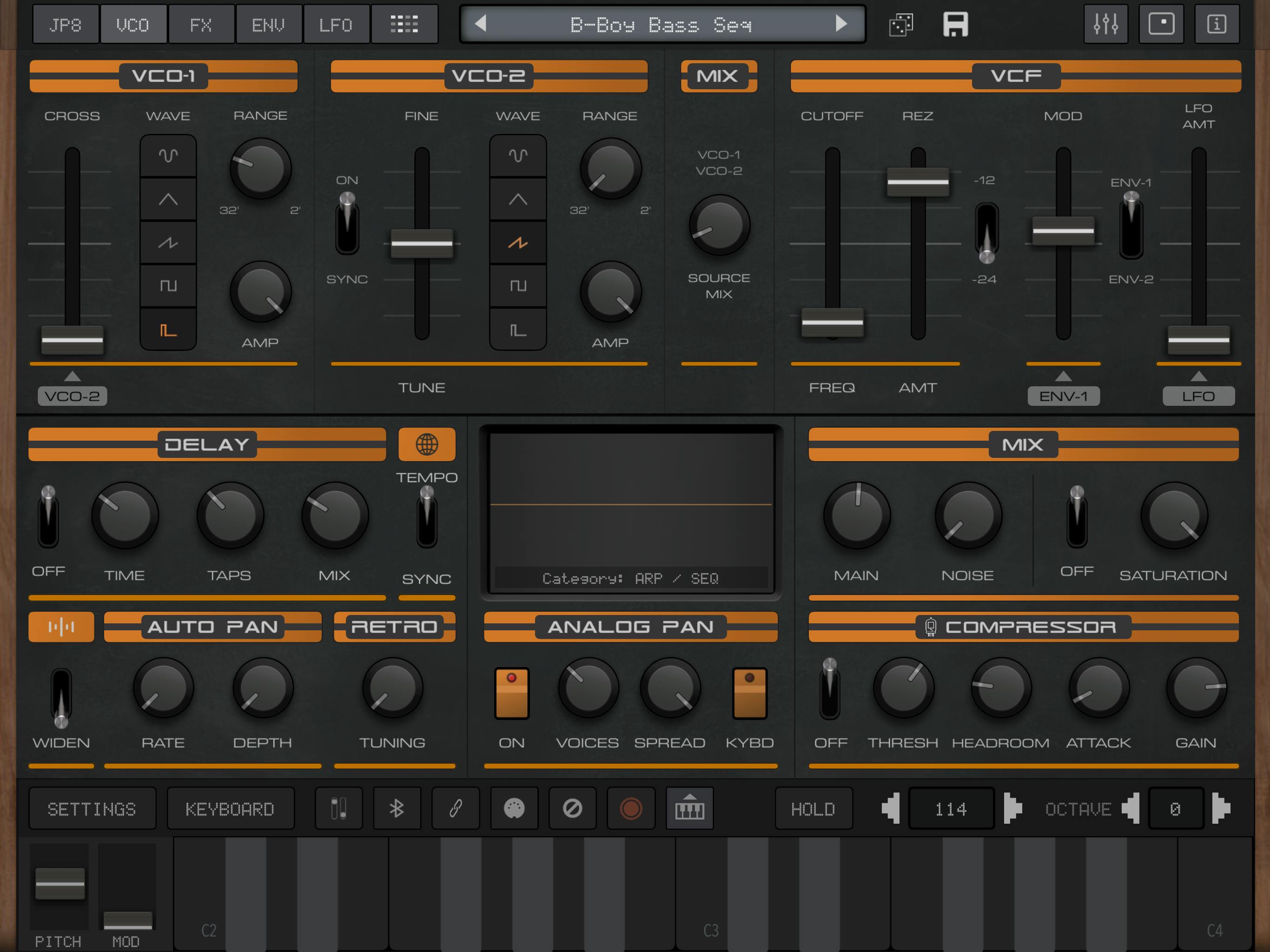The height and width of the screenshot is (952, 1270).
Task: Toggle the VCO-2 SYNC switch
Action: [347, 224]
